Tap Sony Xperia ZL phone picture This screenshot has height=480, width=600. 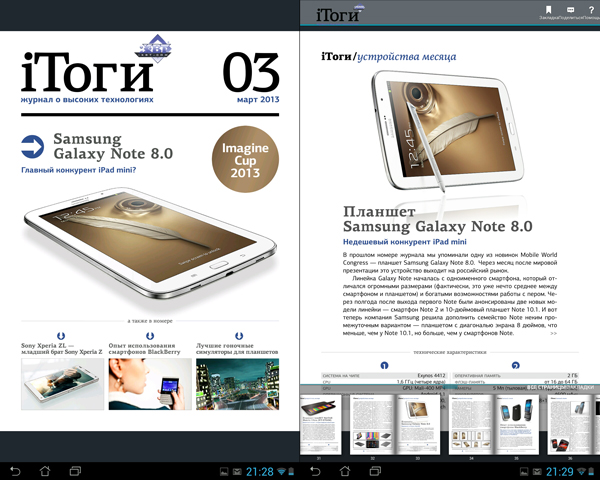click(x=62, y=384)
